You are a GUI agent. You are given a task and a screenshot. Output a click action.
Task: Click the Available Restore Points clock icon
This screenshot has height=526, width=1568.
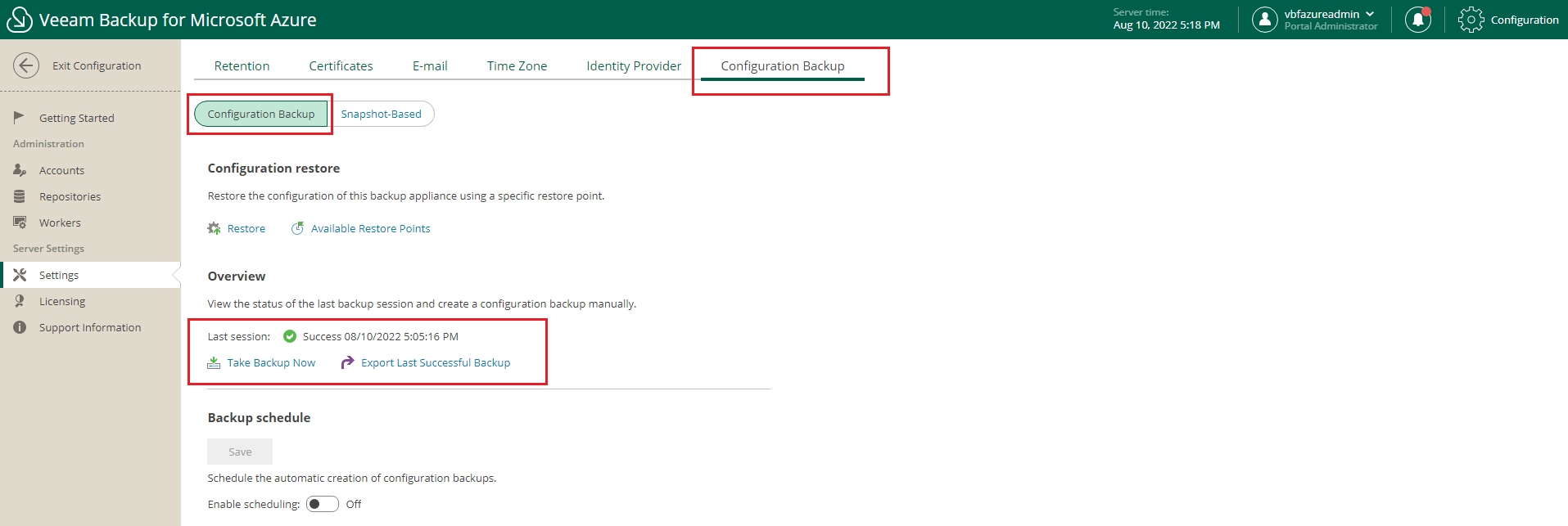click(297, 228)
